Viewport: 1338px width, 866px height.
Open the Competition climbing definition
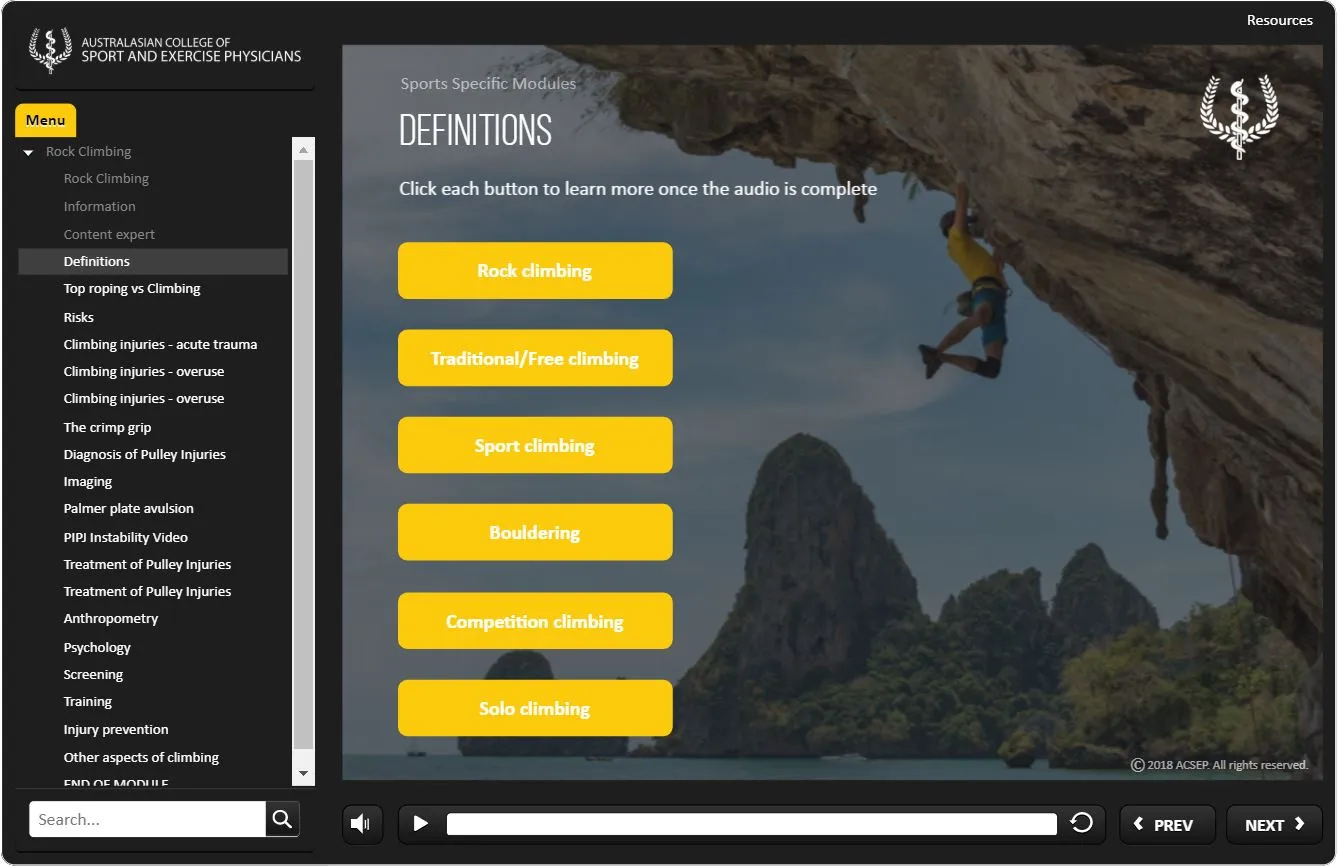pos(535,621)
